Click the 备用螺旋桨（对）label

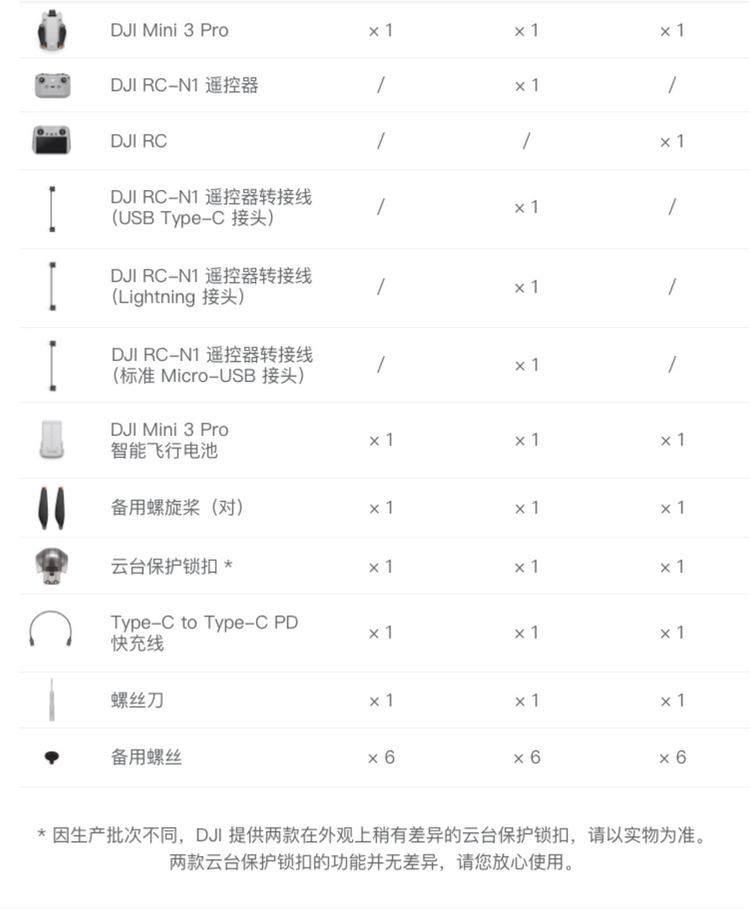[x=177, y=507]
